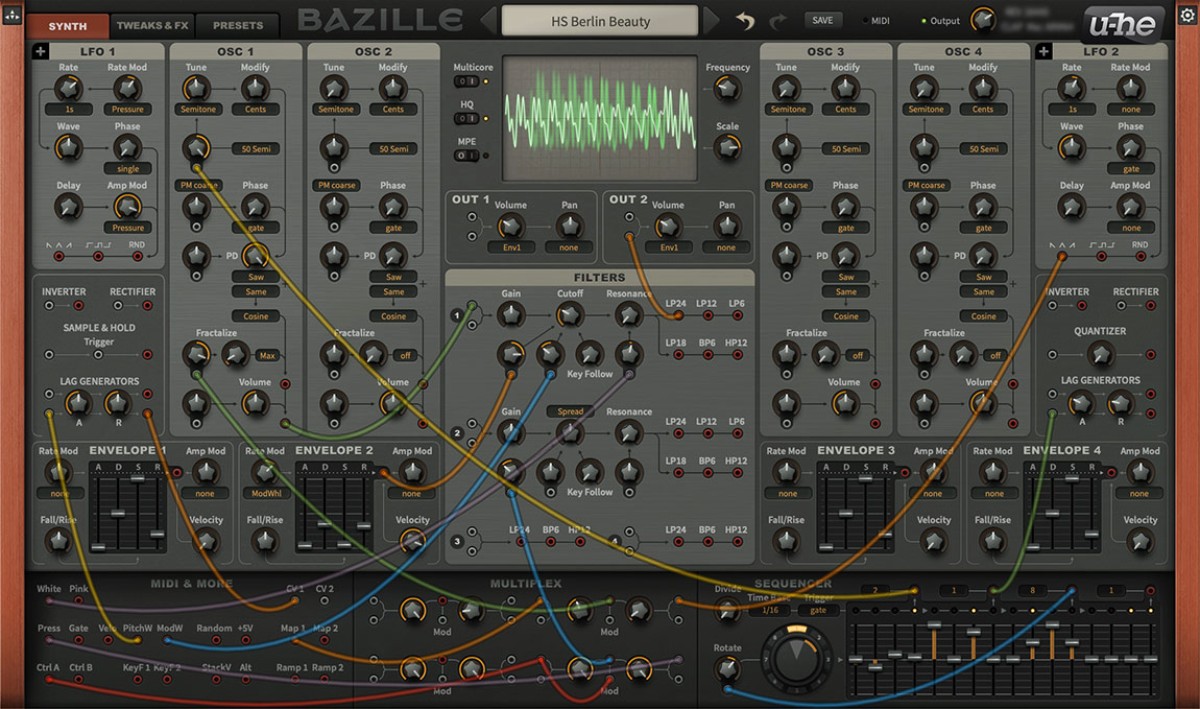Click the oscilloscope Frequency knob
Image resolution: width=1200 pixels, height=709 pixels.
coord(727,89)
